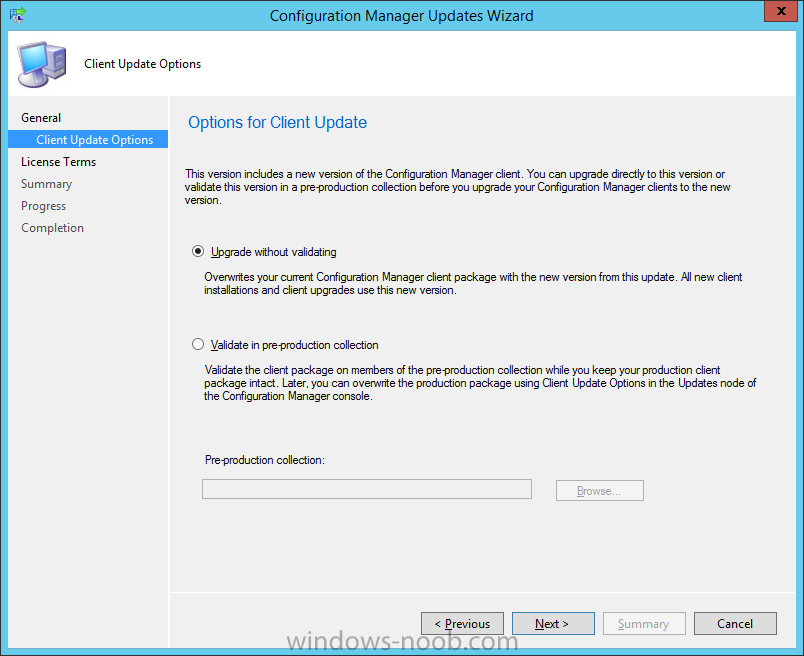The image size is (804, 656).
Task: Click the Next button
Action: click(553, 624)
